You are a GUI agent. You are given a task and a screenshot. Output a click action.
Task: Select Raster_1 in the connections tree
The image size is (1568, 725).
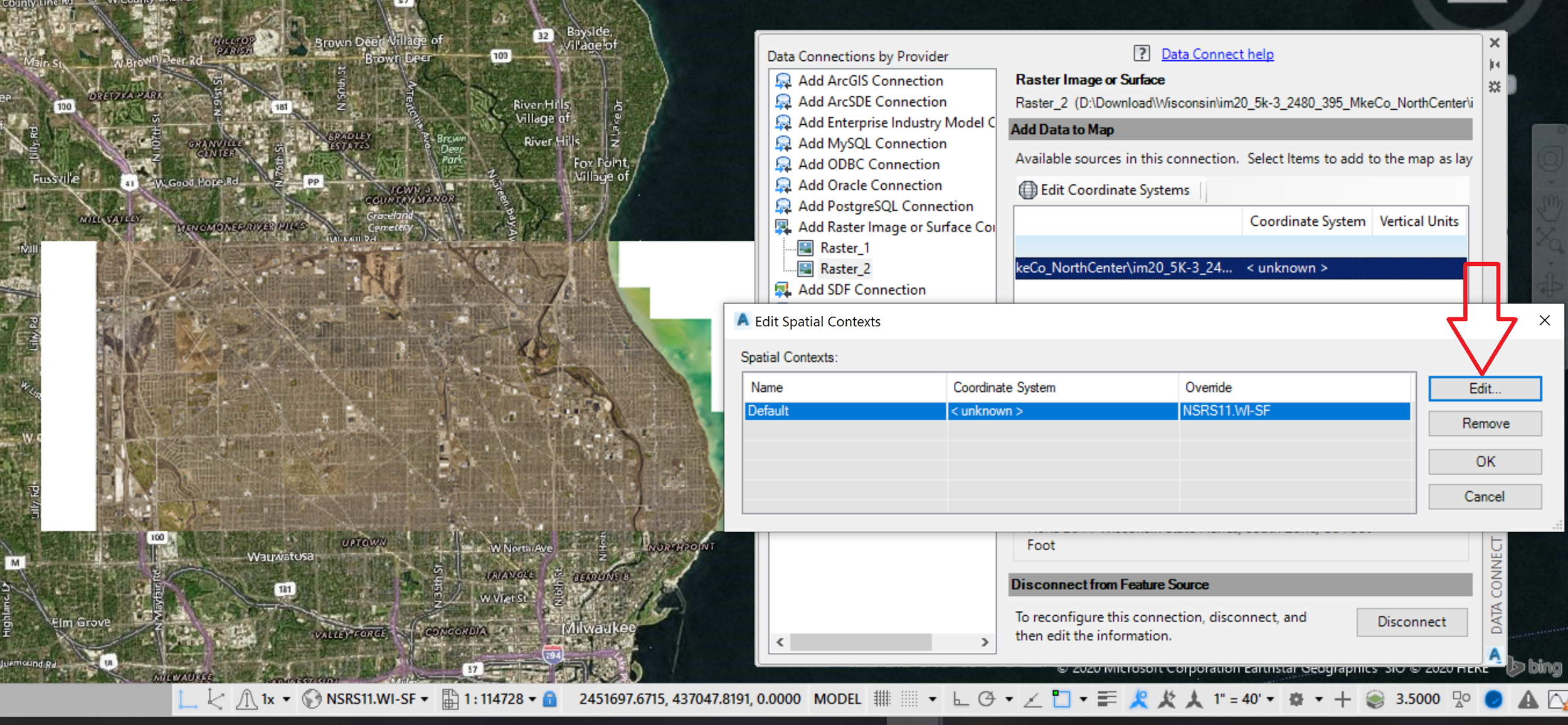click(845, 248)
